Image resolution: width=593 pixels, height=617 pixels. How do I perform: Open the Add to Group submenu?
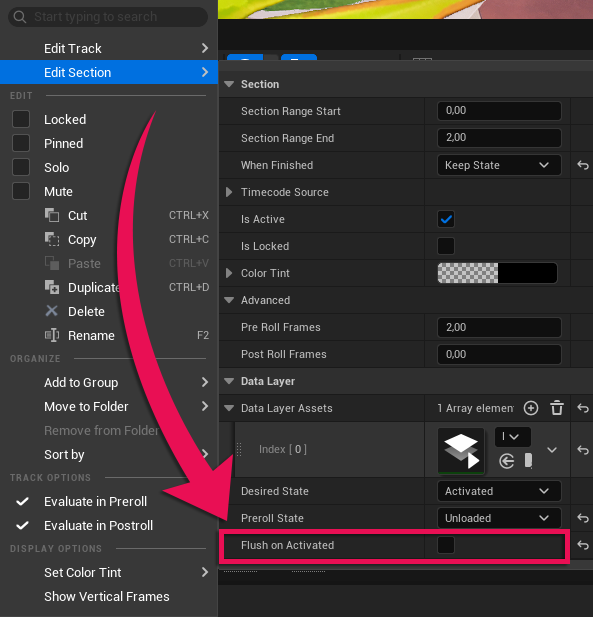point(109,382)
